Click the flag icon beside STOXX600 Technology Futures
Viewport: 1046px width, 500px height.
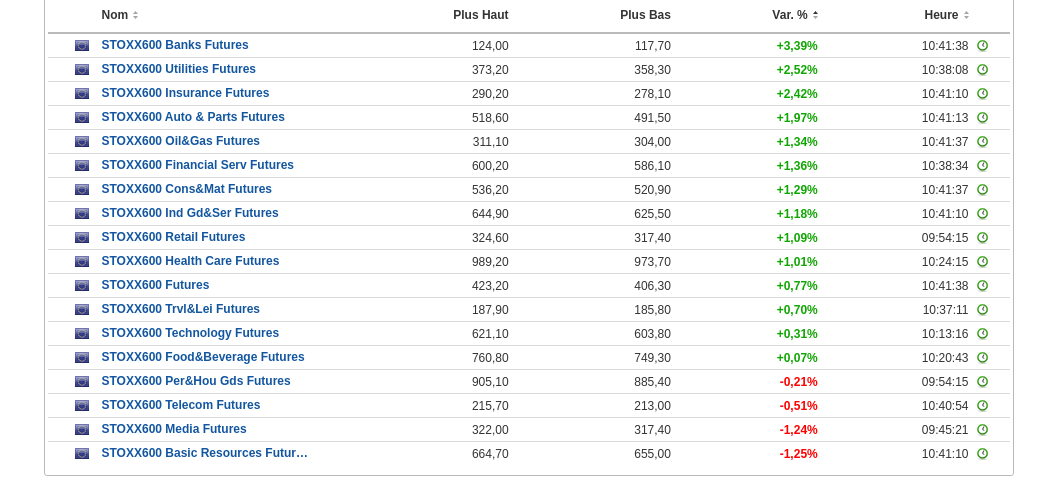(x=82, y=334)
